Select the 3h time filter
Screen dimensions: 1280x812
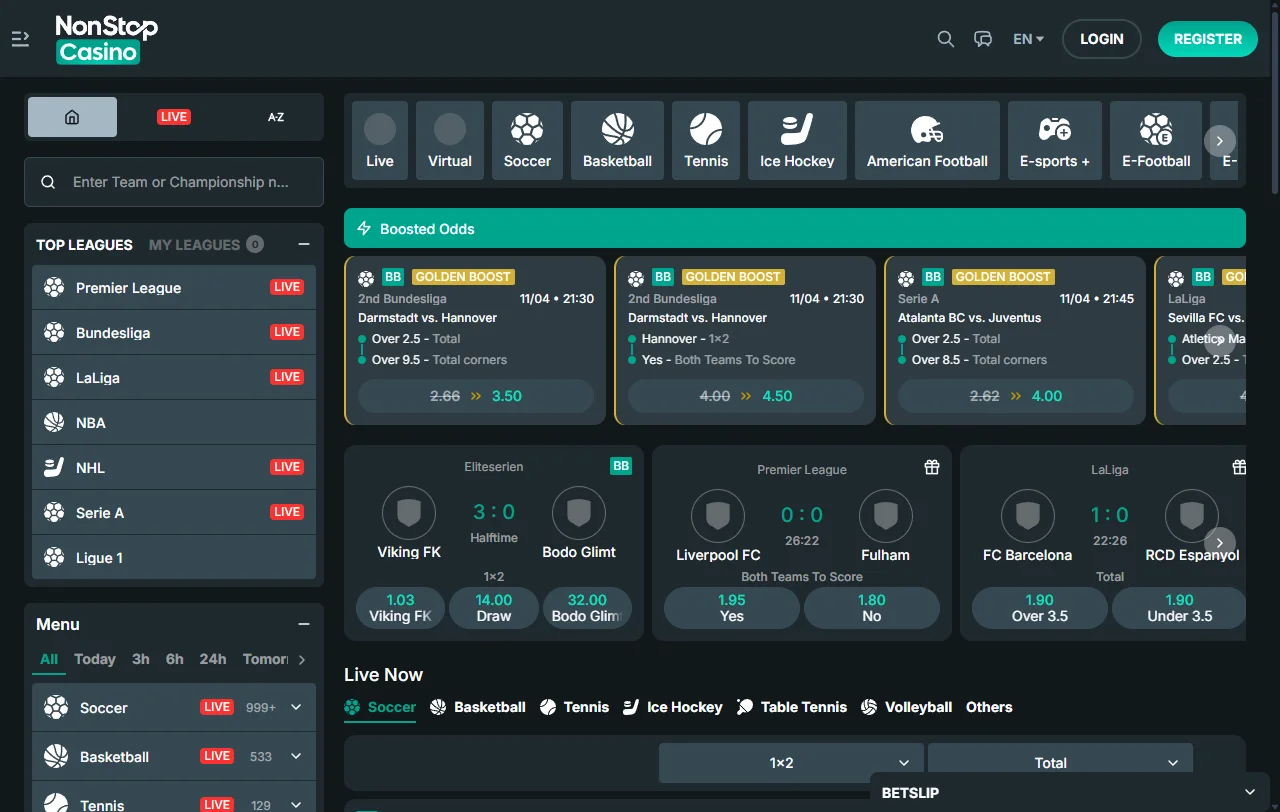[141, 659]
